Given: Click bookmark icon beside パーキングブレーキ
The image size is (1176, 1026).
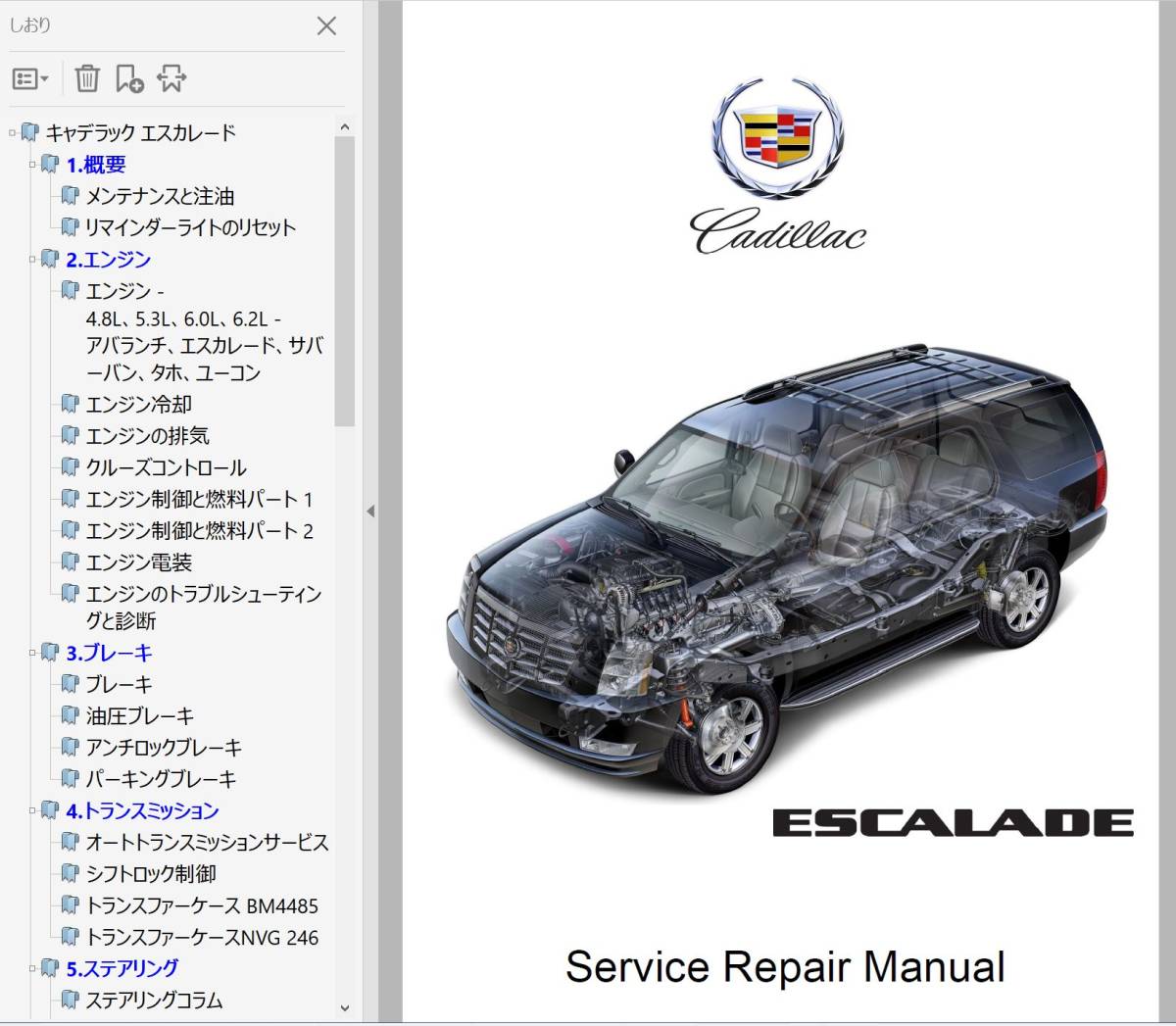Looking at the screenshot, I should 70,778.
